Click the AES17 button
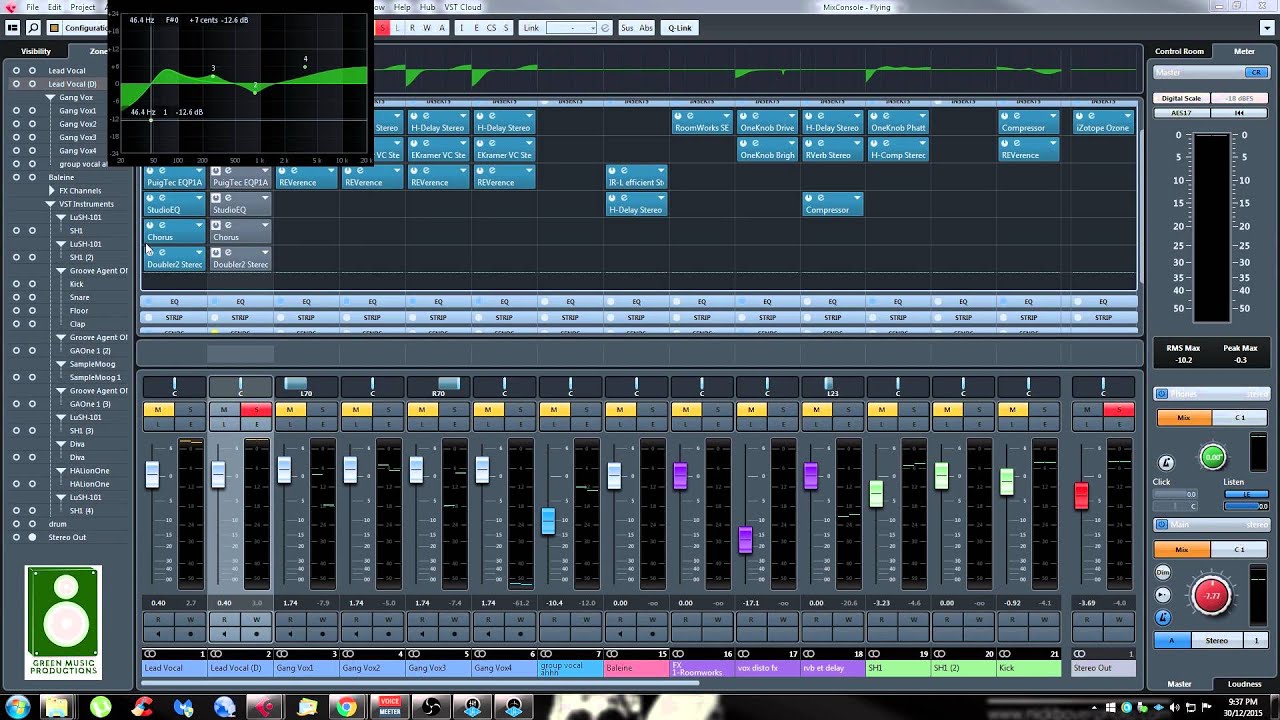 1181,113
